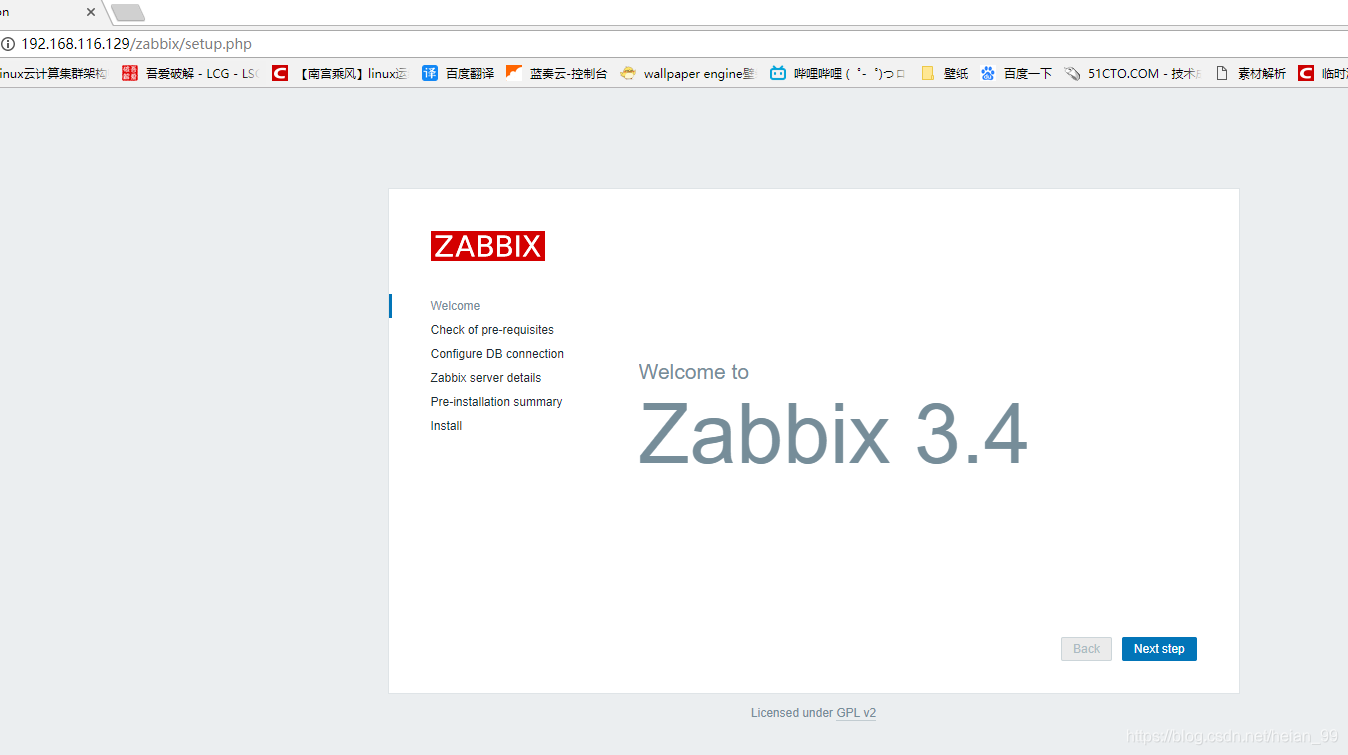Image resolution: width=1348 pixels, height=755 pixels.
Task: Open the 百度翻译 bookmark icon
Action: [430, 73]
